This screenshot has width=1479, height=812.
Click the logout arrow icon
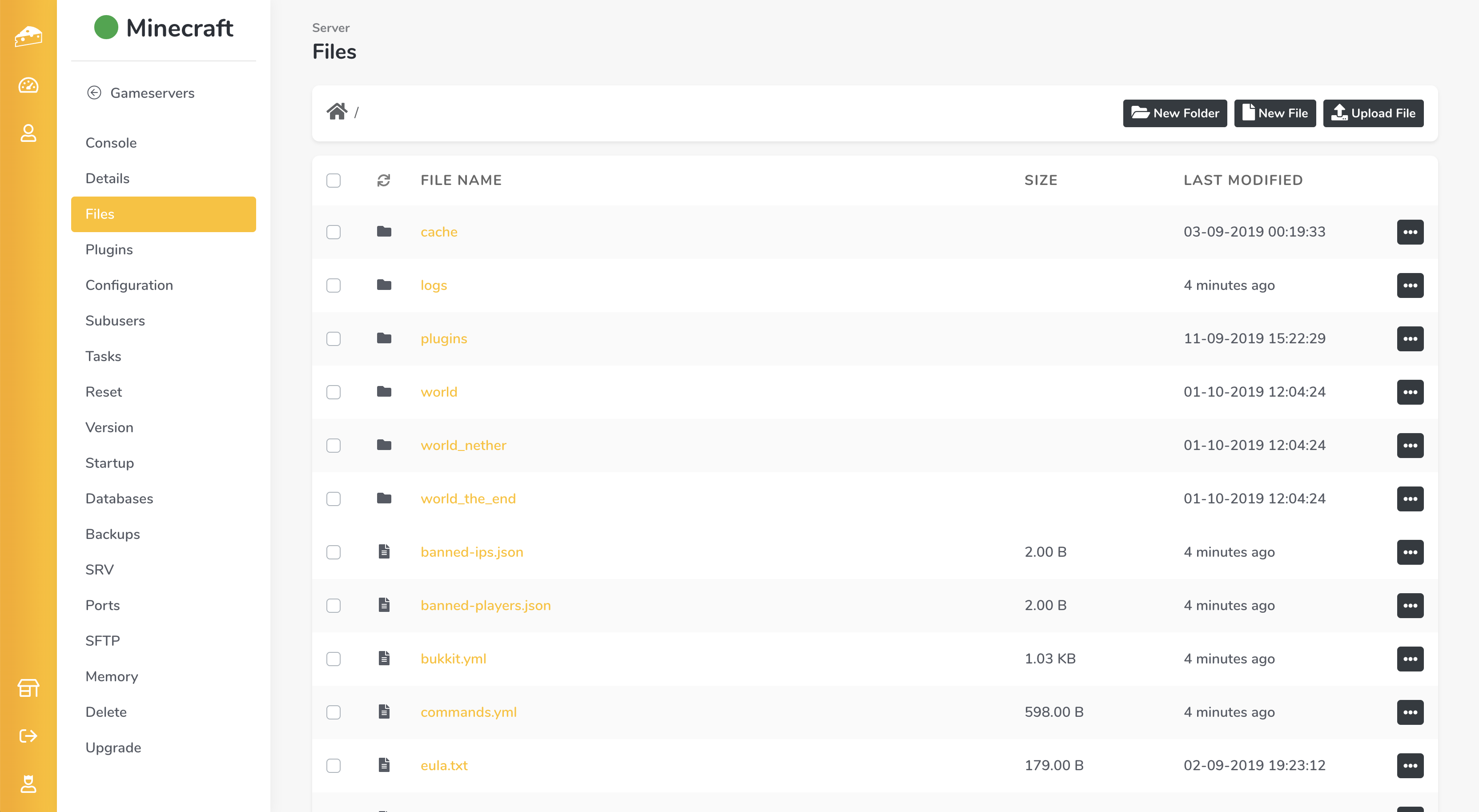coord(28,736)
